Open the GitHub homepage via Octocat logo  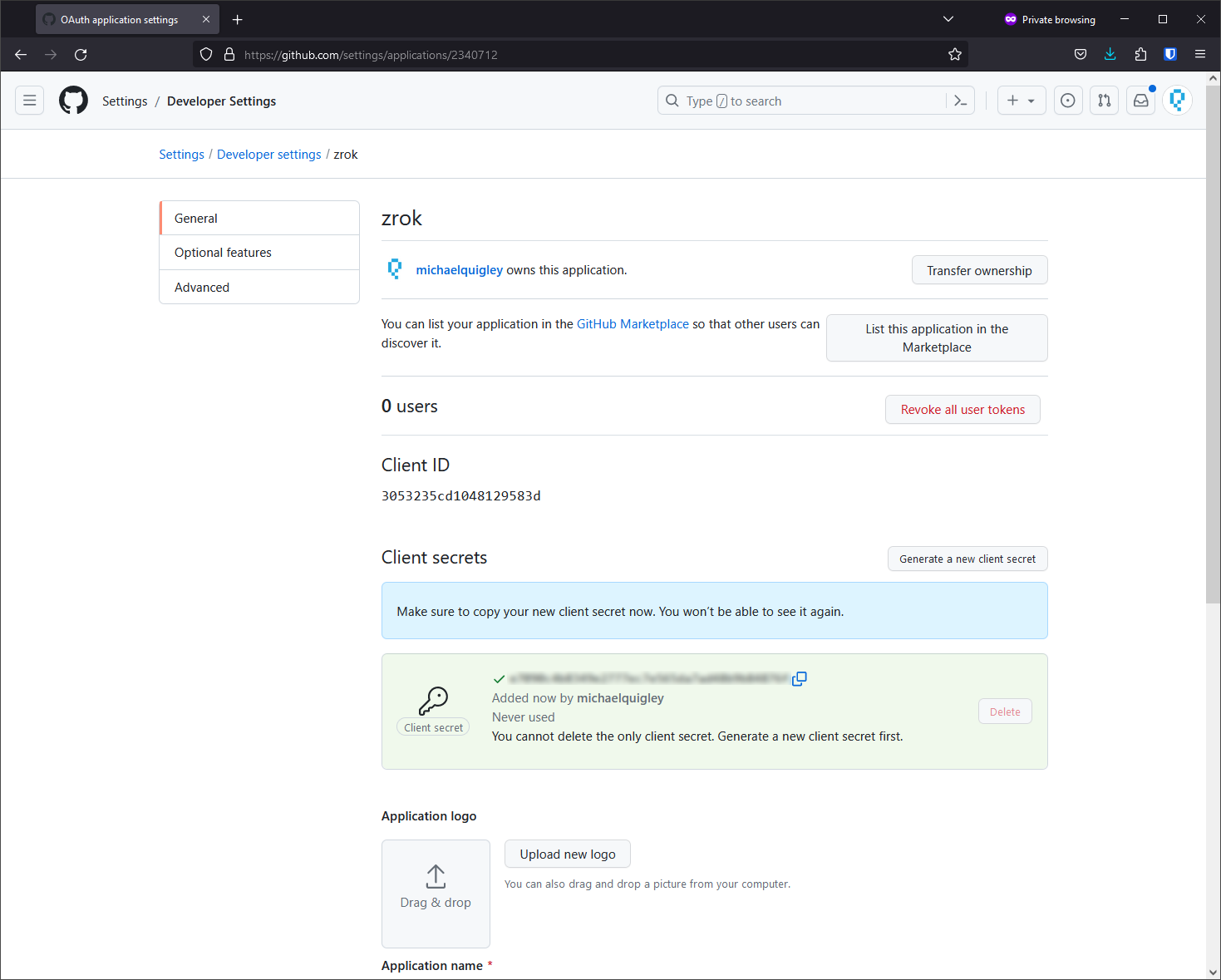click(73, 101)
